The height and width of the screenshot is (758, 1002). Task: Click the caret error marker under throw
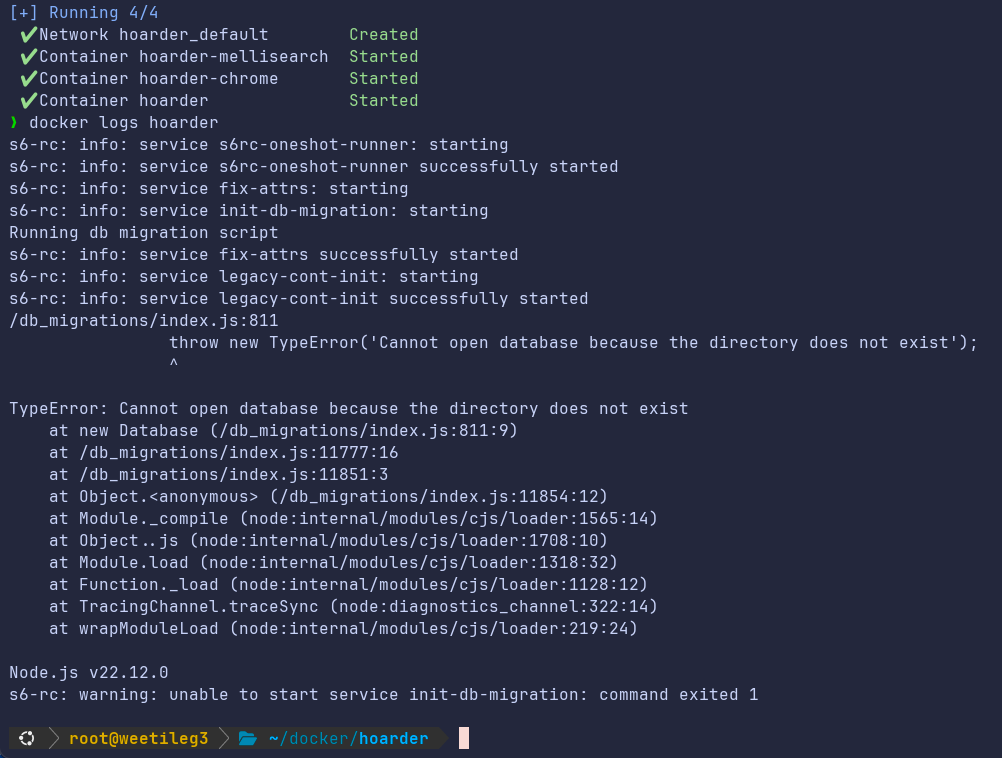174,362
